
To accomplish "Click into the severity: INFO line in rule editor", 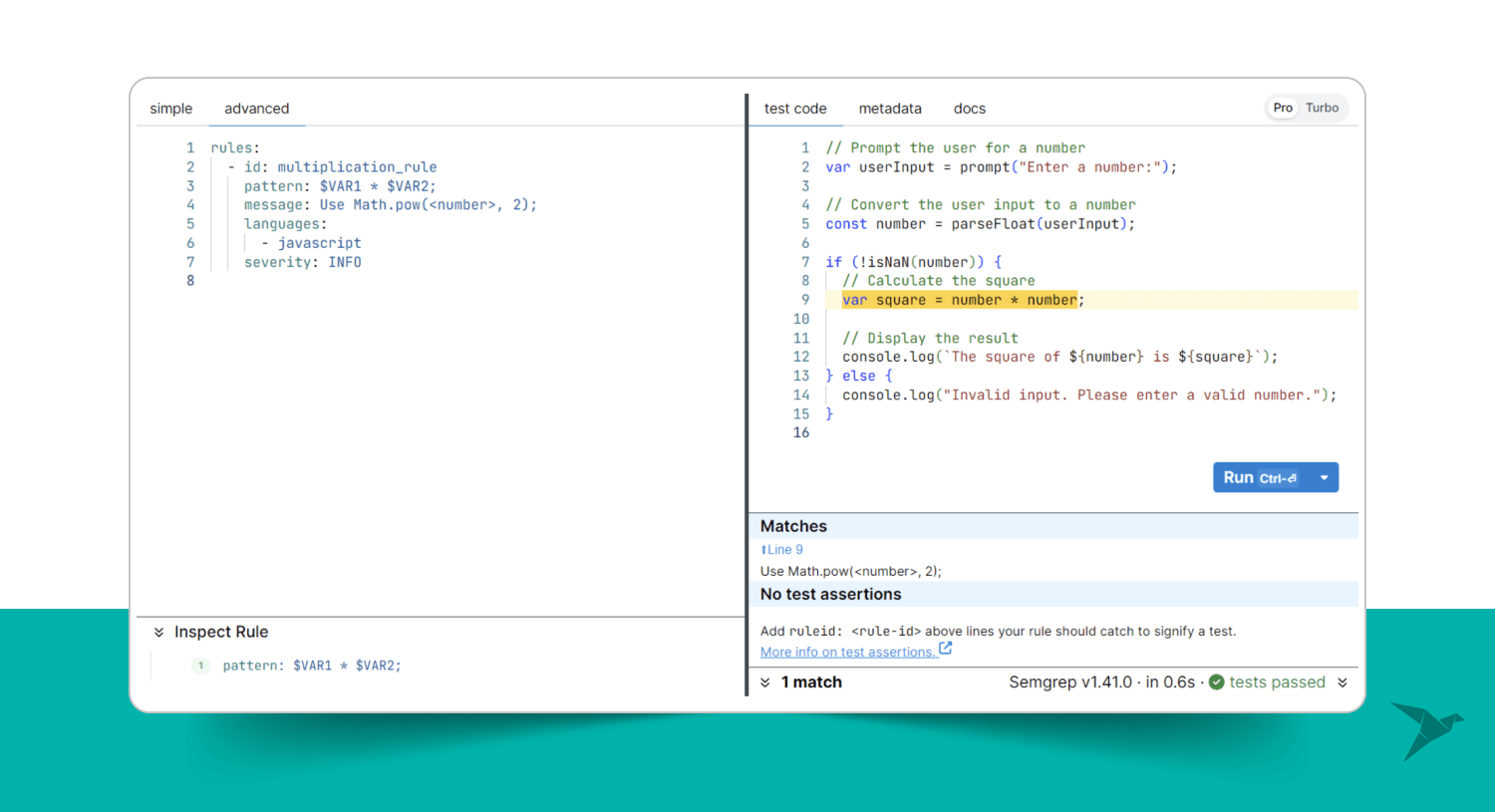I will (x=302, y=262).
